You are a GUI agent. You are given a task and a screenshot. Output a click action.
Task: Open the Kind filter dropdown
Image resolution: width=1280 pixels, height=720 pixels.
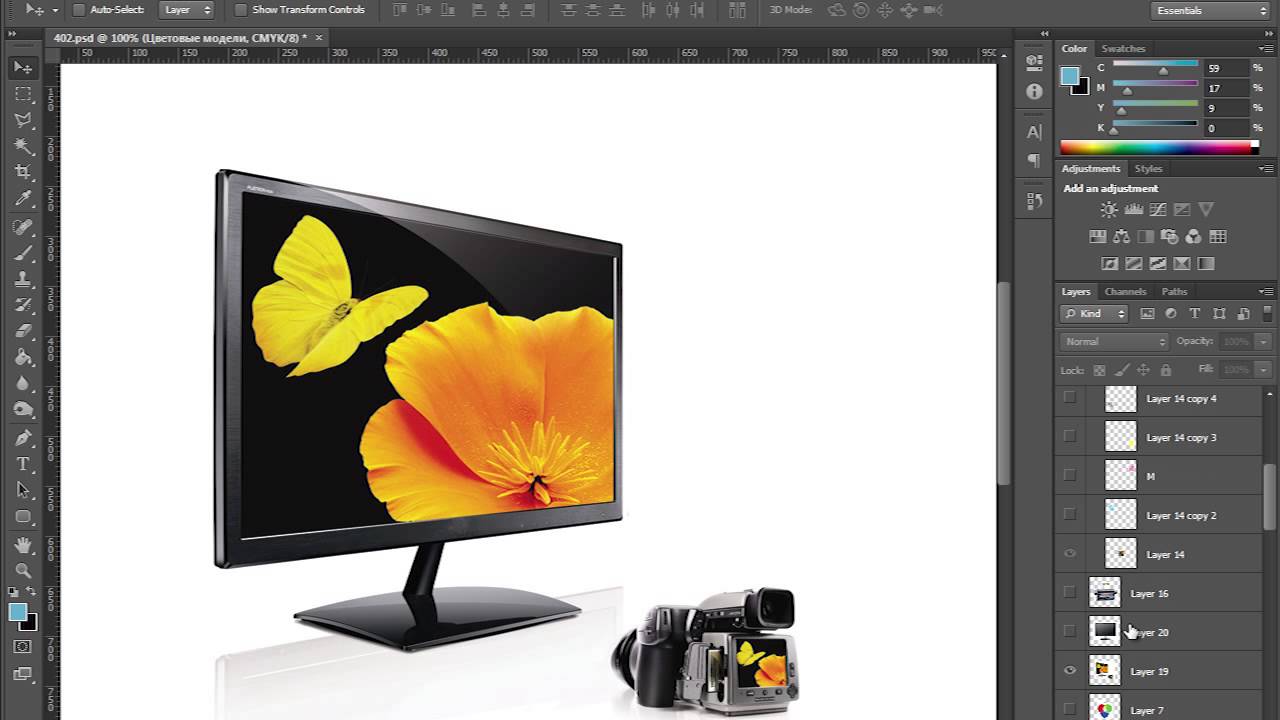[x=1095, y=314]
